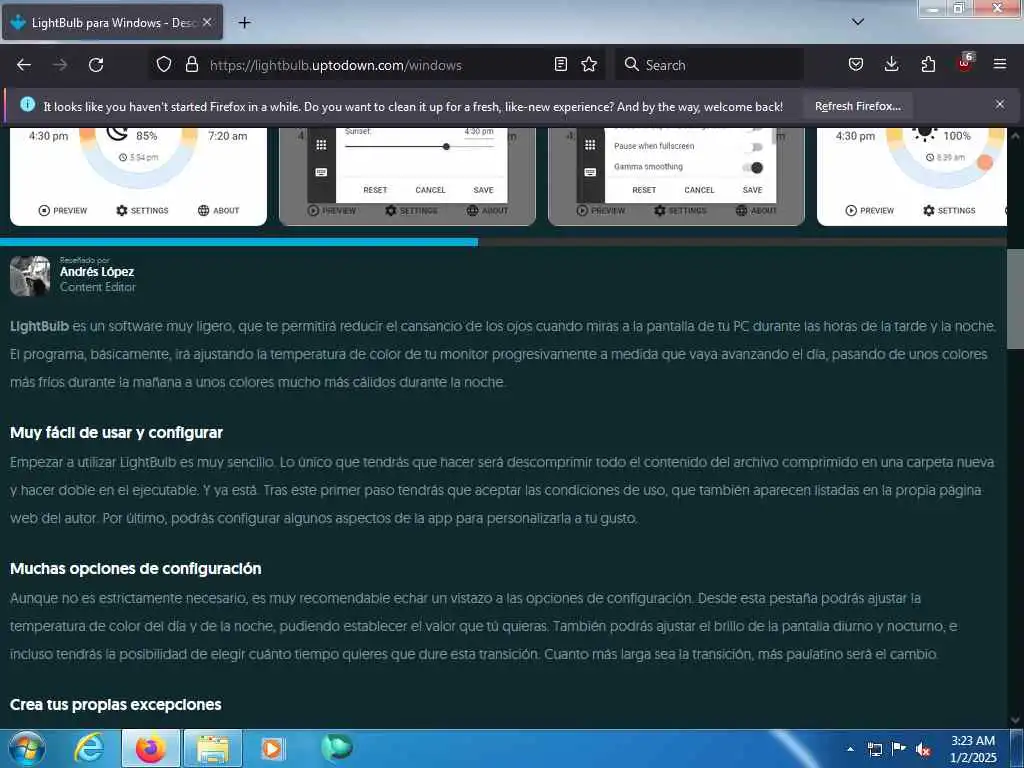Expand the list all tabs chevron

(858, 22)
